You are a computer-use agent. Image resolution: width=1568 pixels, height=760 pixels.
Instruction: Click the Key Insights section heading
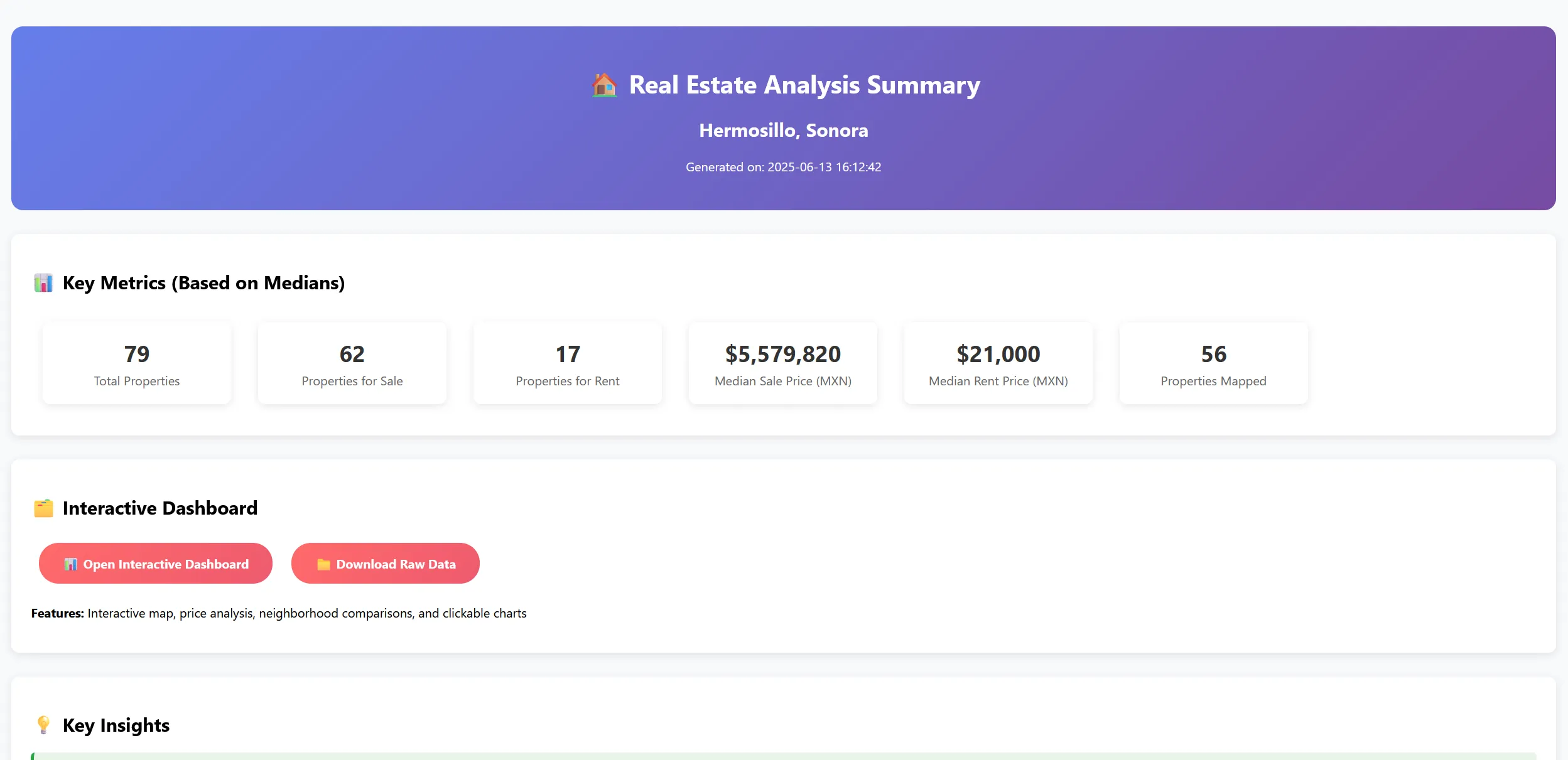pyautogui.click(x=115, y=725)
